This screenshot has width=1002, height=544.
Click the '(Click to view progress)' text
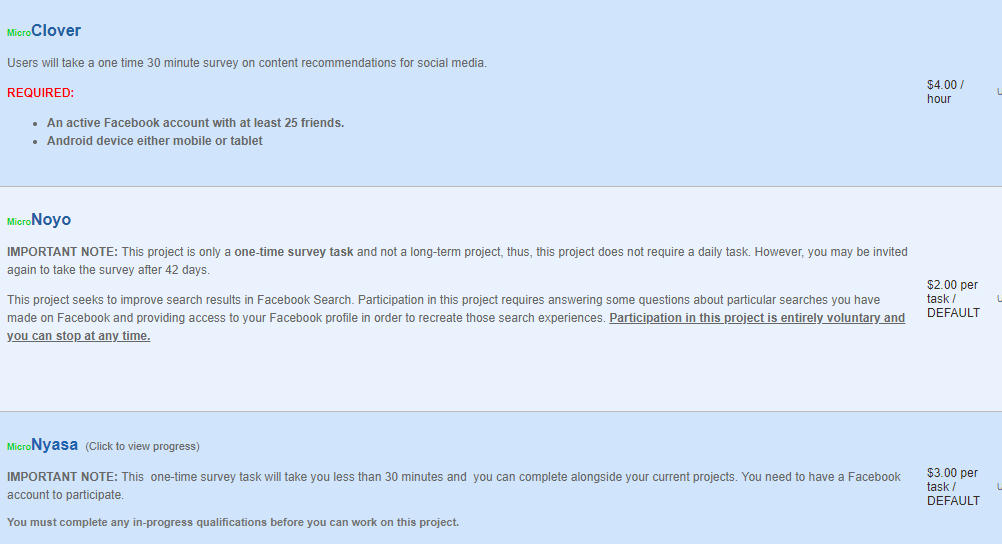(x=143, y=446)
